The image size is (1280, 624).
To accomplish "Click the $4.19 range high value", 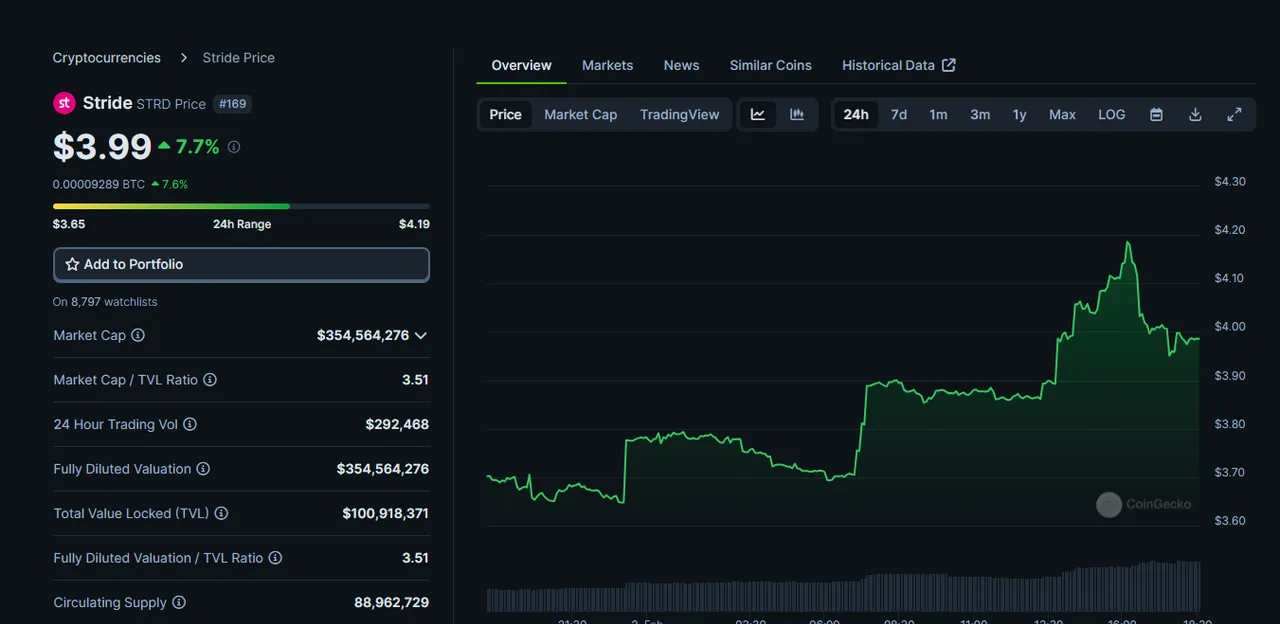I will [x=414, y=224].
